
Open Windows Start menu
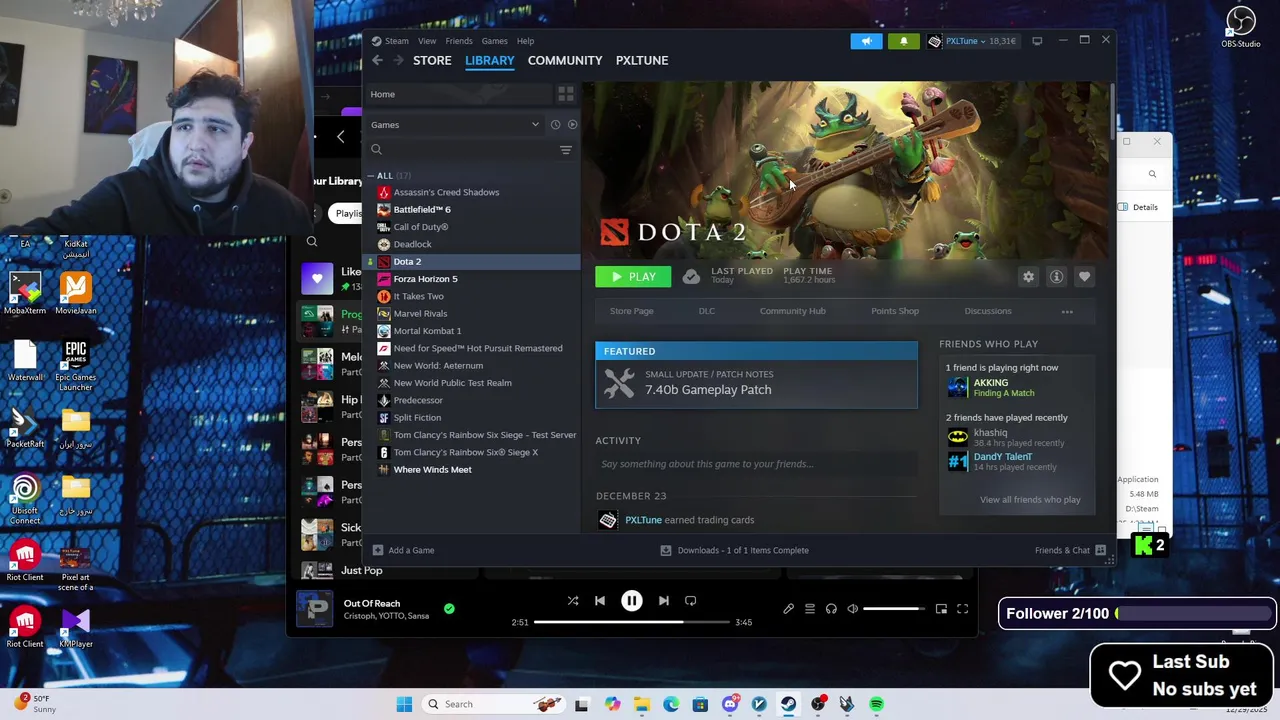tap(404, 704)
